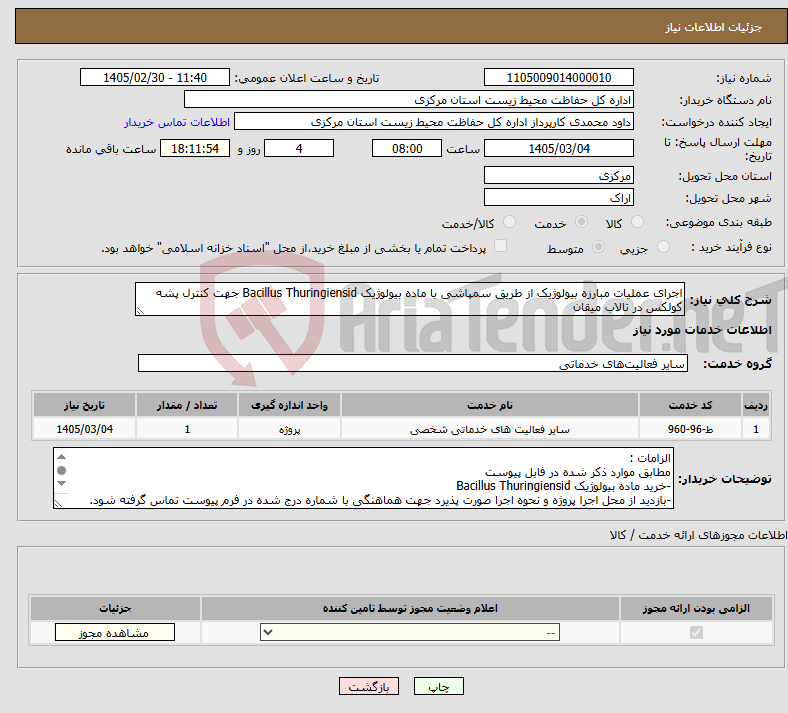Click the مشاهده مجوز button
Viewport: 788px width, 713px height.
tap(115, 632)
